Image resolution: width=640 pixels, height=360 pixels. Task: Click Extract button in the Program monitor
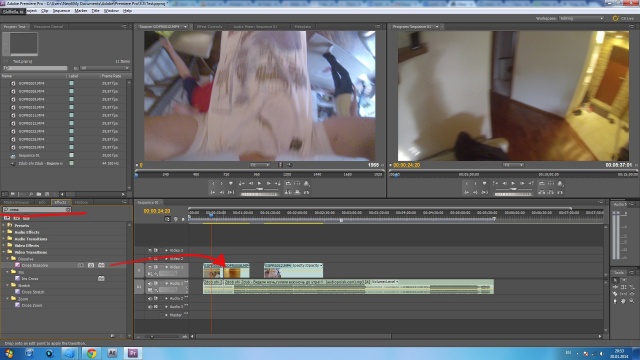[x=551, y=192]
